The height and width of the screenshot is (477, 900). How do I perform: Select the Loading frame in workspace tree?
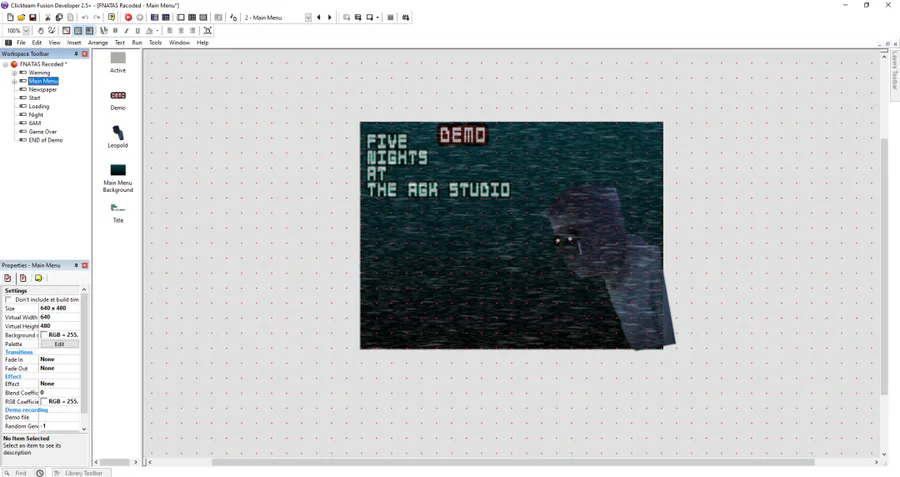(x=38, y=106)
